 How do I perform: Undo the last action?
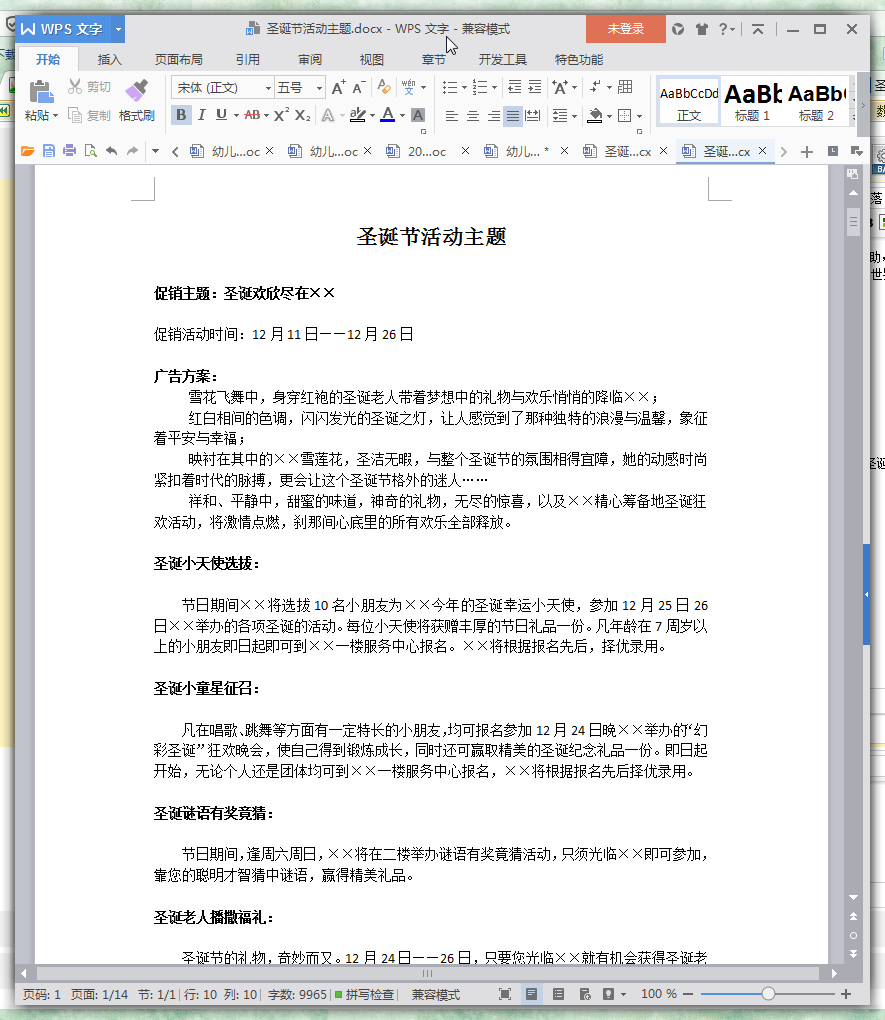pyautogui.click(x=112, y=151)
